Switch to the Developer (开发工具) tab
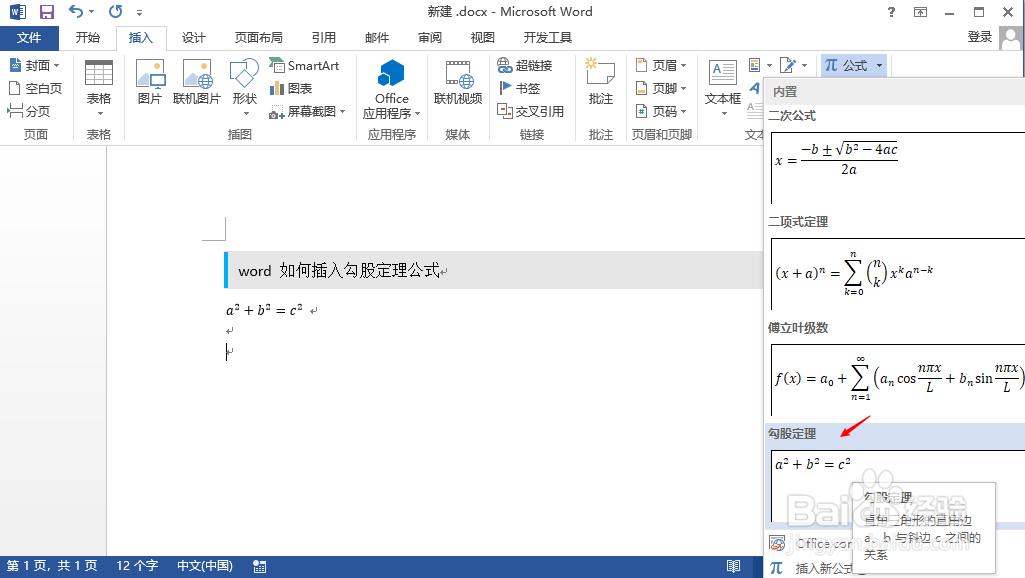Viewport: 1025px width, 578px height. pyautogui.click(x=548, y=38)
